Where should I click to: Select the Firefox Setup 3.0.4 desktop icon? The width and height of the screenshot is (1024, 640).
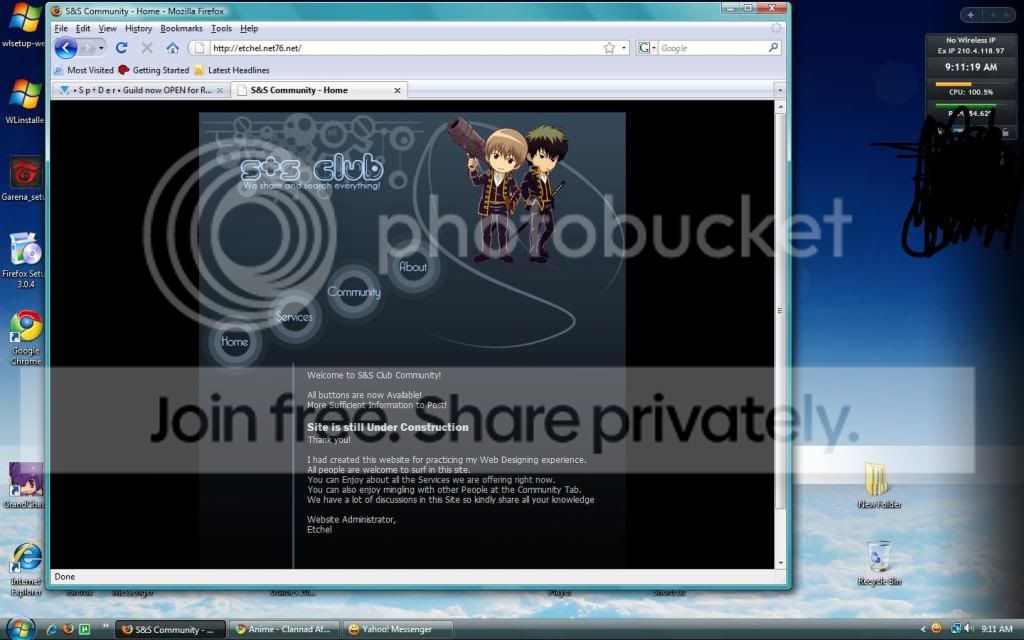click(25, 260)
